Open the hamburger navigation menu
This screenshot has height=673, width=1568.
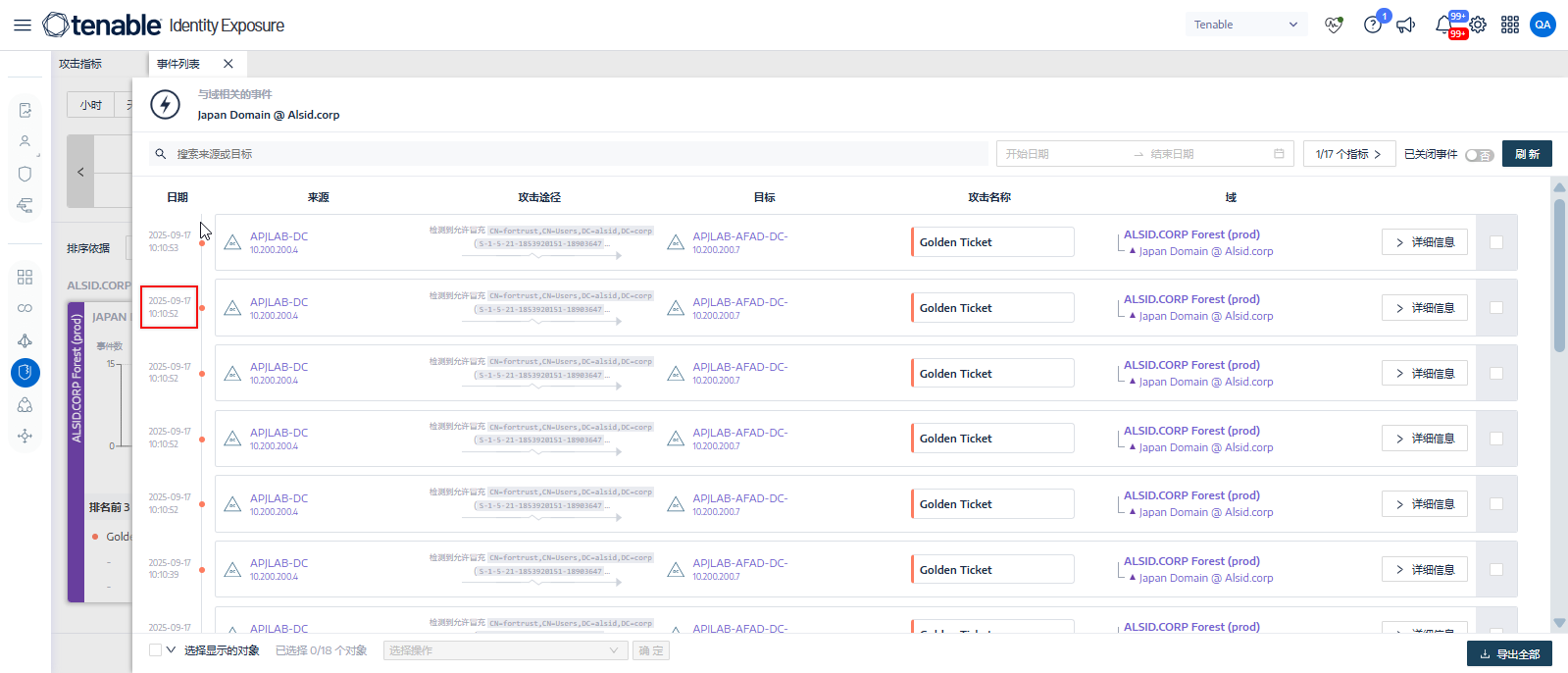22,26
